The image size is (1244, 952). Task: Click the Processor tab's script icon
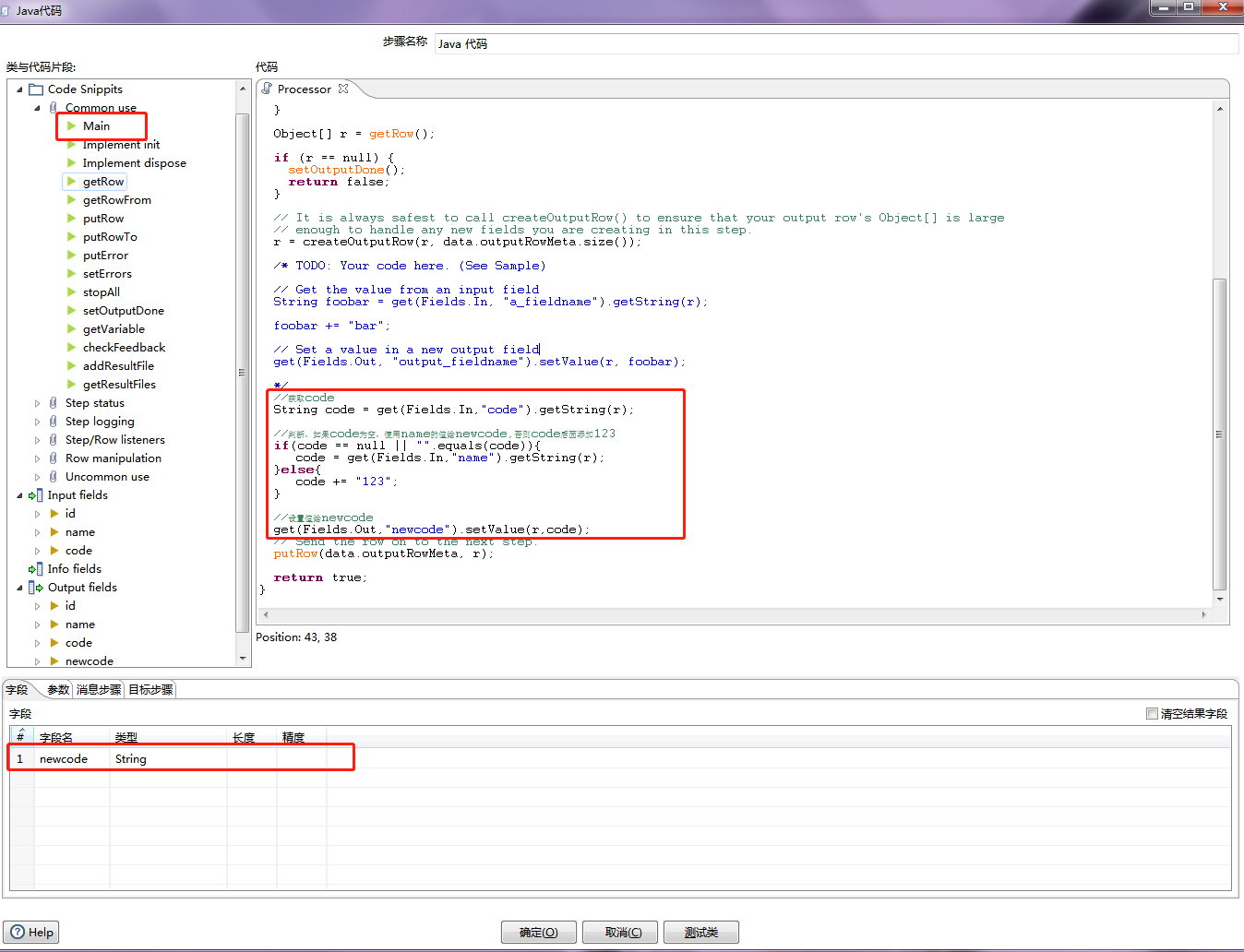click(267, 89)
